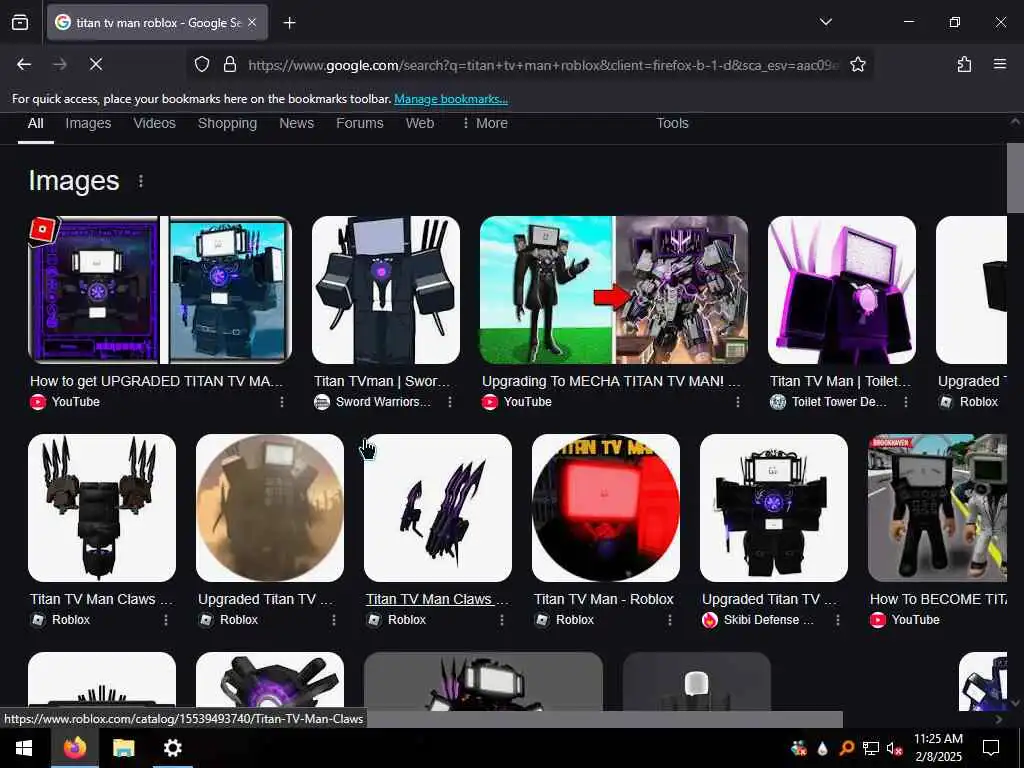Click the vertical page scrollbar thumb
Viewport: 1024px width, 768px height.
(x=1015, y=178)
